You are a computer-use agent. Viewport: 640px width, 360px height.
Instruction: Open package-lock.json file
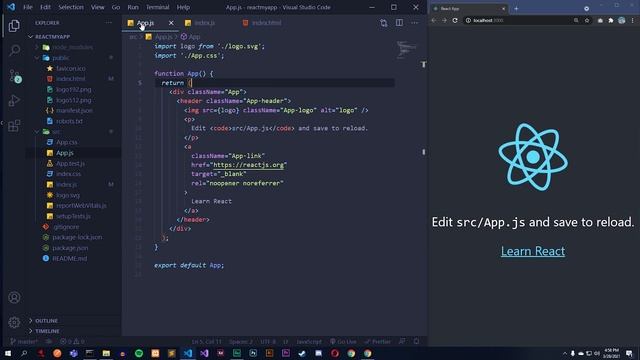(x=77, y=237)
